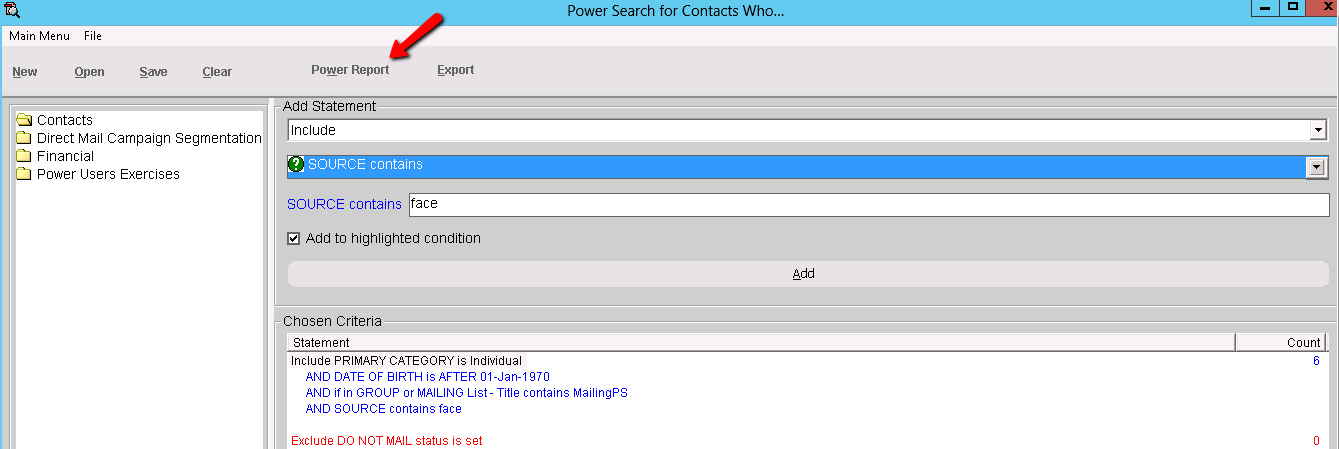This screenshot has width=1339, height=449.
Task: Click New in the toolbar
Action: pyautogui.click(x=25, y=72)
